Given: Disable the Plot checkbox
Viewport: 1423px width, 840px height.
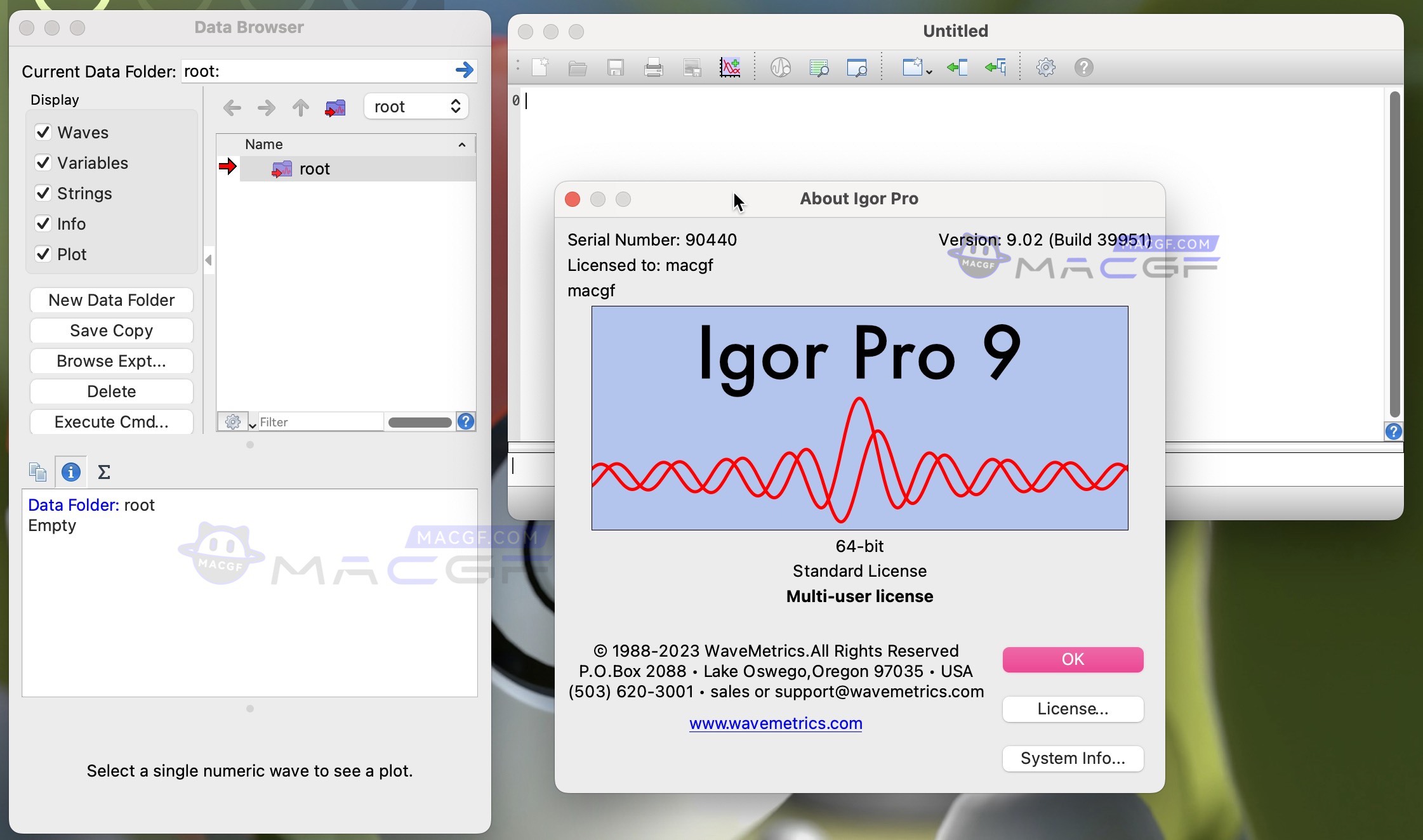Looking at the screenshot, I should point(43,254).
